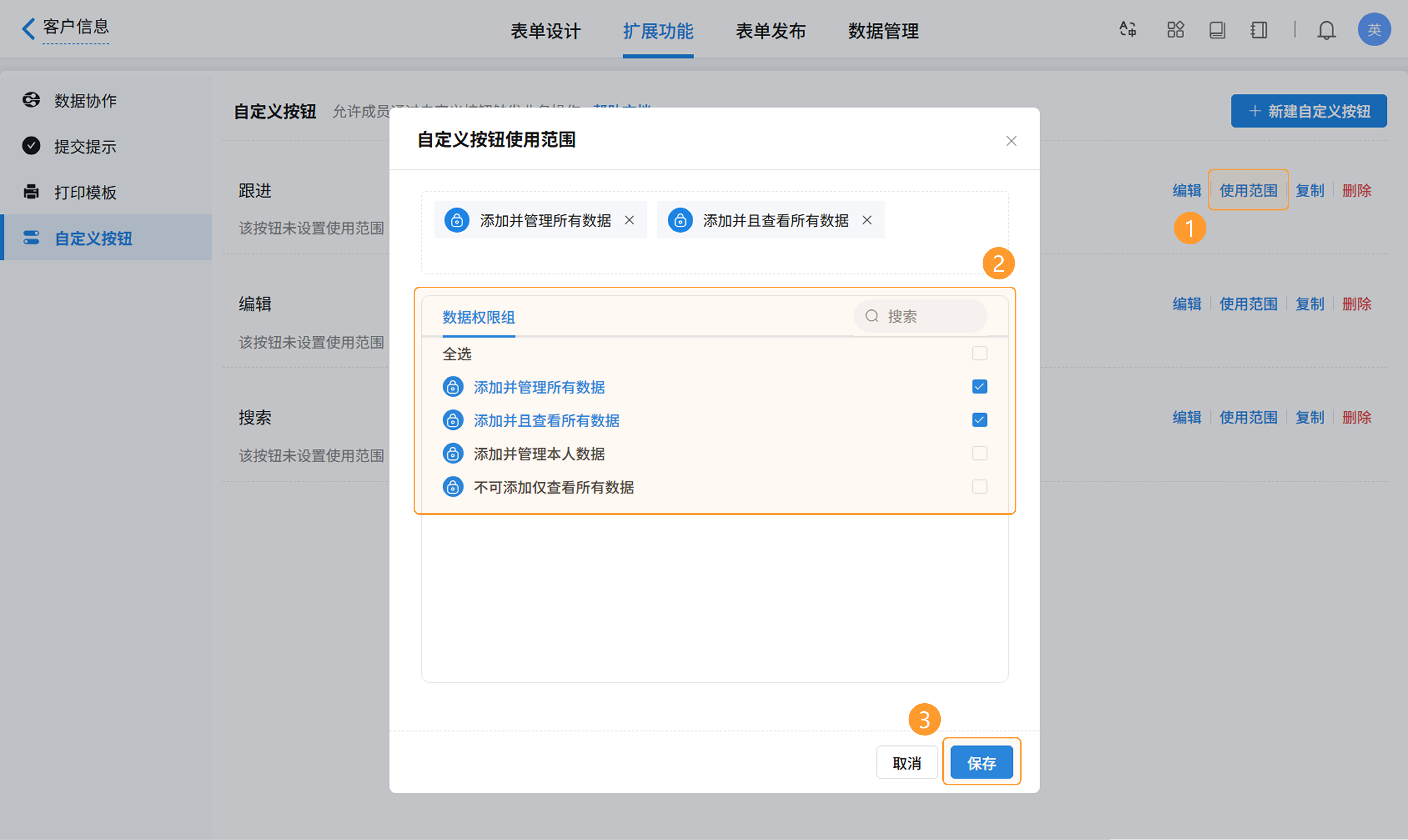Viewport: 1408px width, 840px height.
Task: Select 数据权限组 tab in dialog
Action: [478, 317]
